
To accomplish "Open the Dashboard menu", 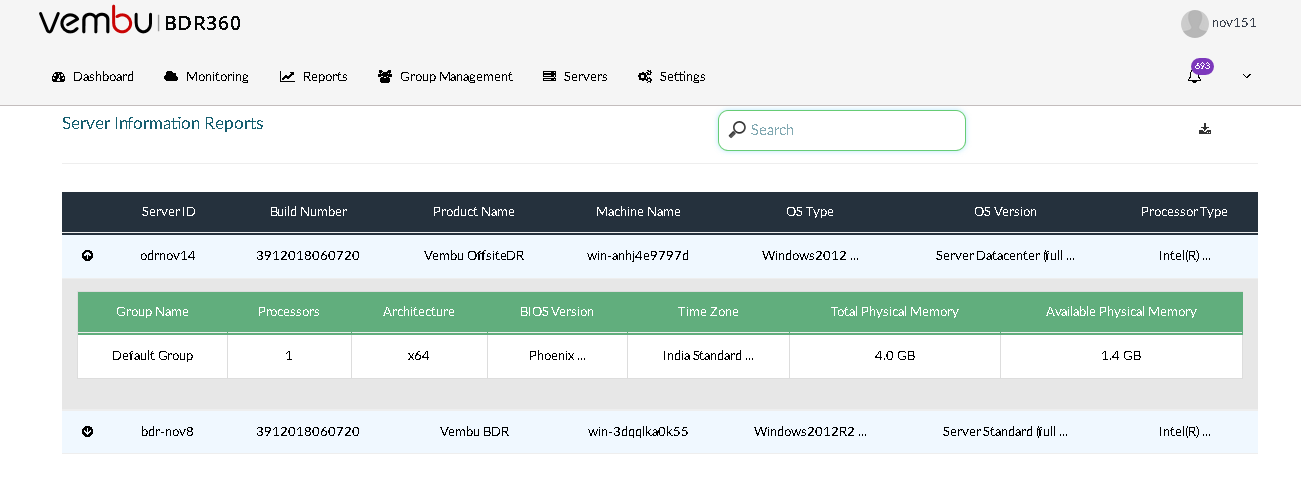I will point(92,77).
